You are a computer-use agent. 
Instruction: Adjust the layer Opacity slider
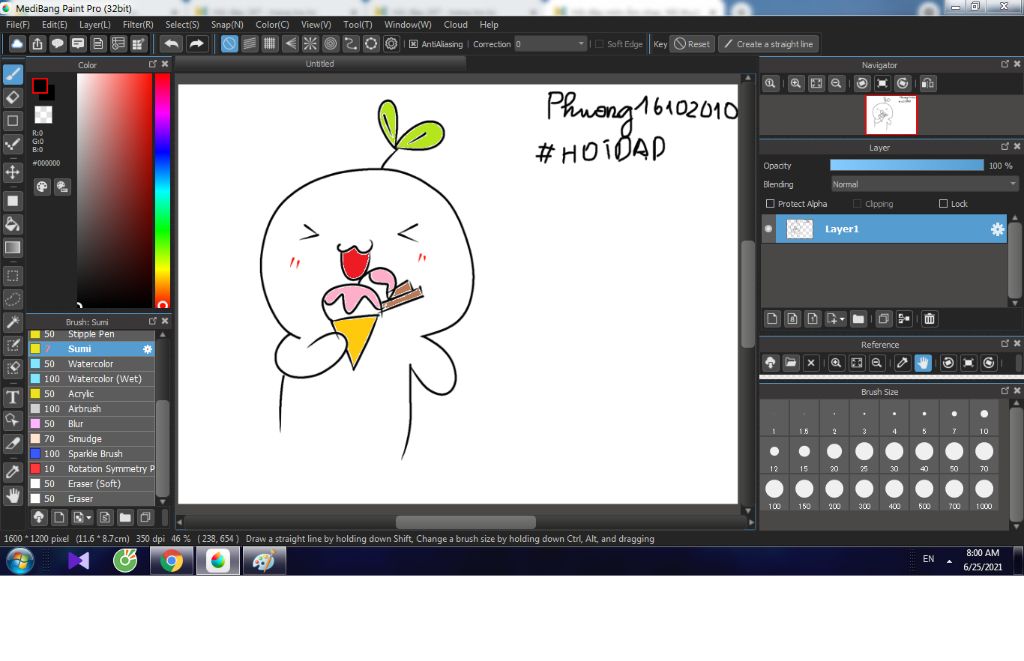(x=906, y=166)
